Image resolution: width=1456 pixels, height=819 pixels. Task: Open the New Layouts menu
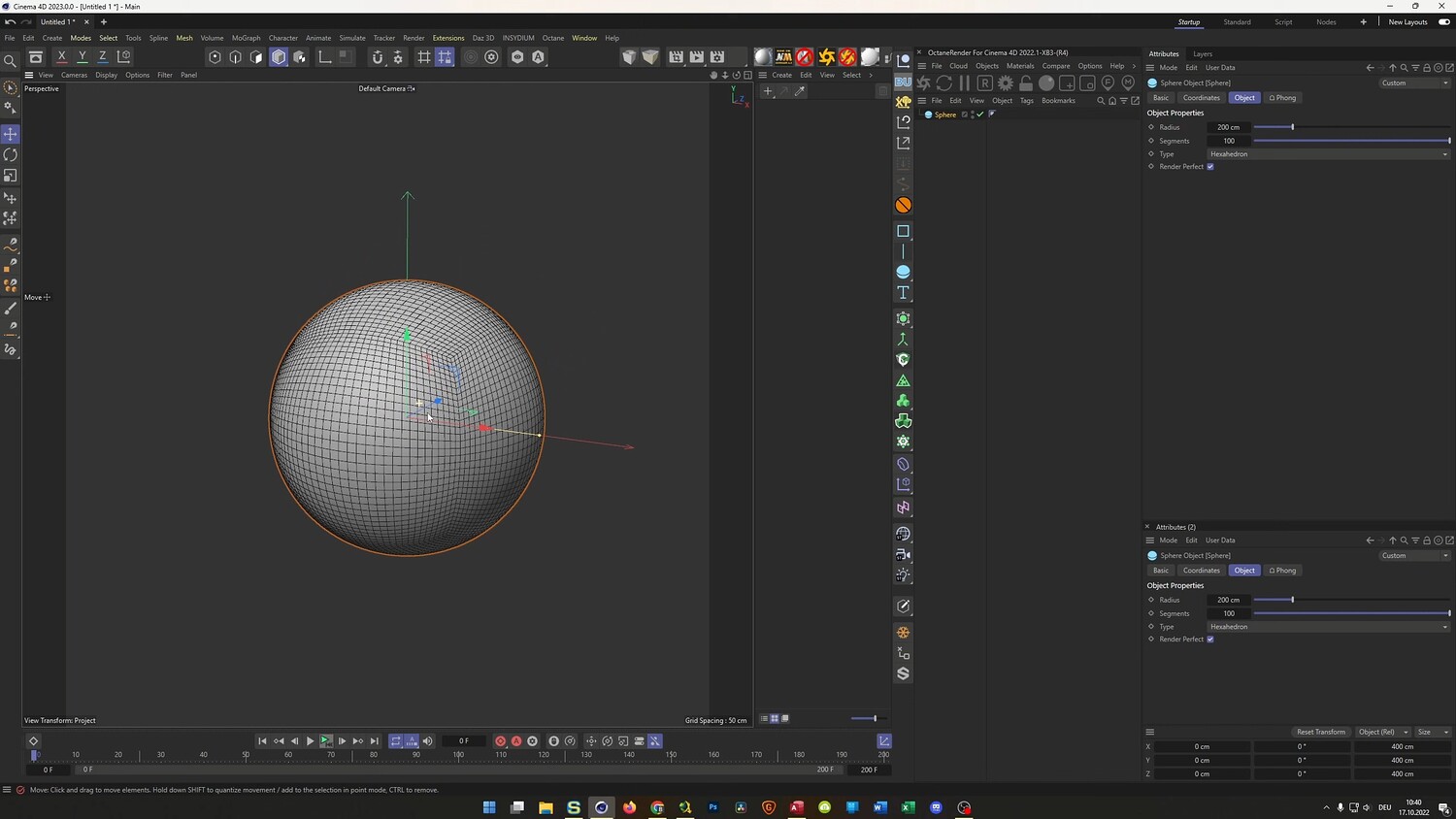1407,22
